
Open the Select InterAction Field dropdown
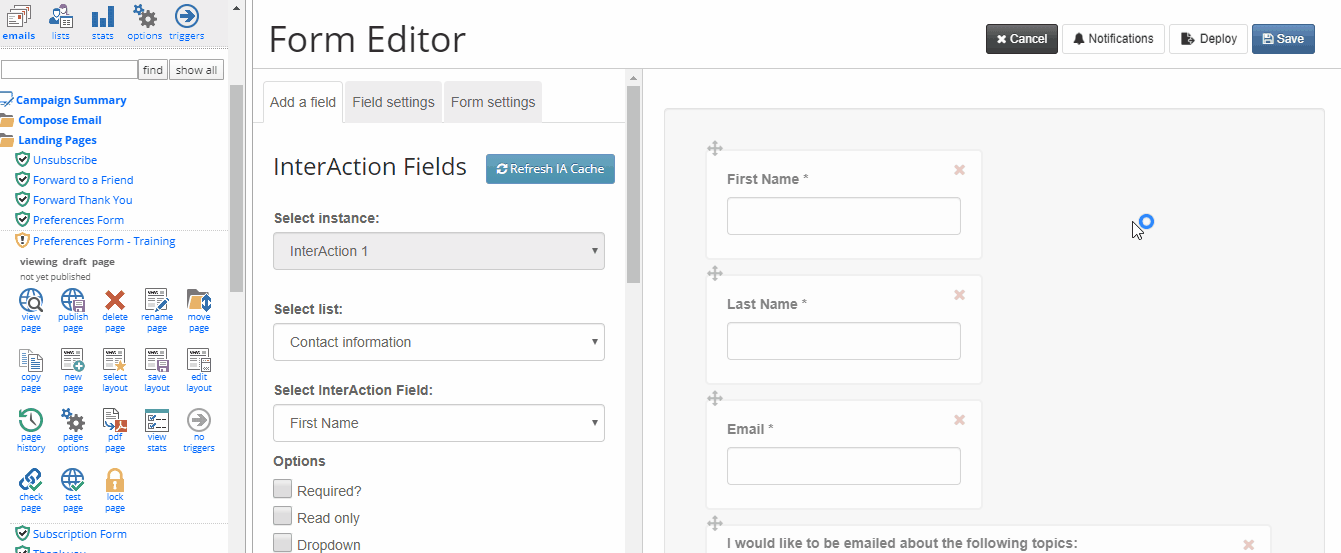pos(439,423)
